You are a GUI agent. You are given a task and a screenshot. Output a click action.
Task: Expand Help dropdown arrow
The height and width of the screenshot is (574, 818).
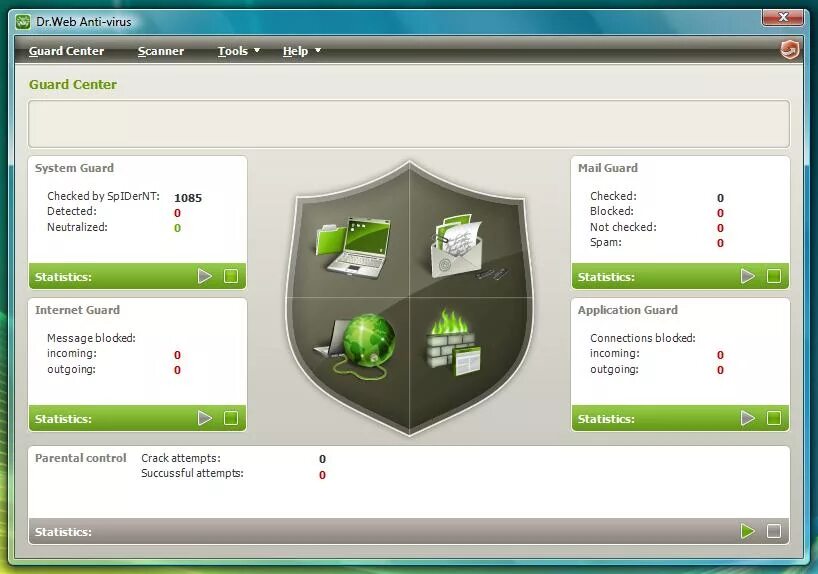[x=318, y=51]
